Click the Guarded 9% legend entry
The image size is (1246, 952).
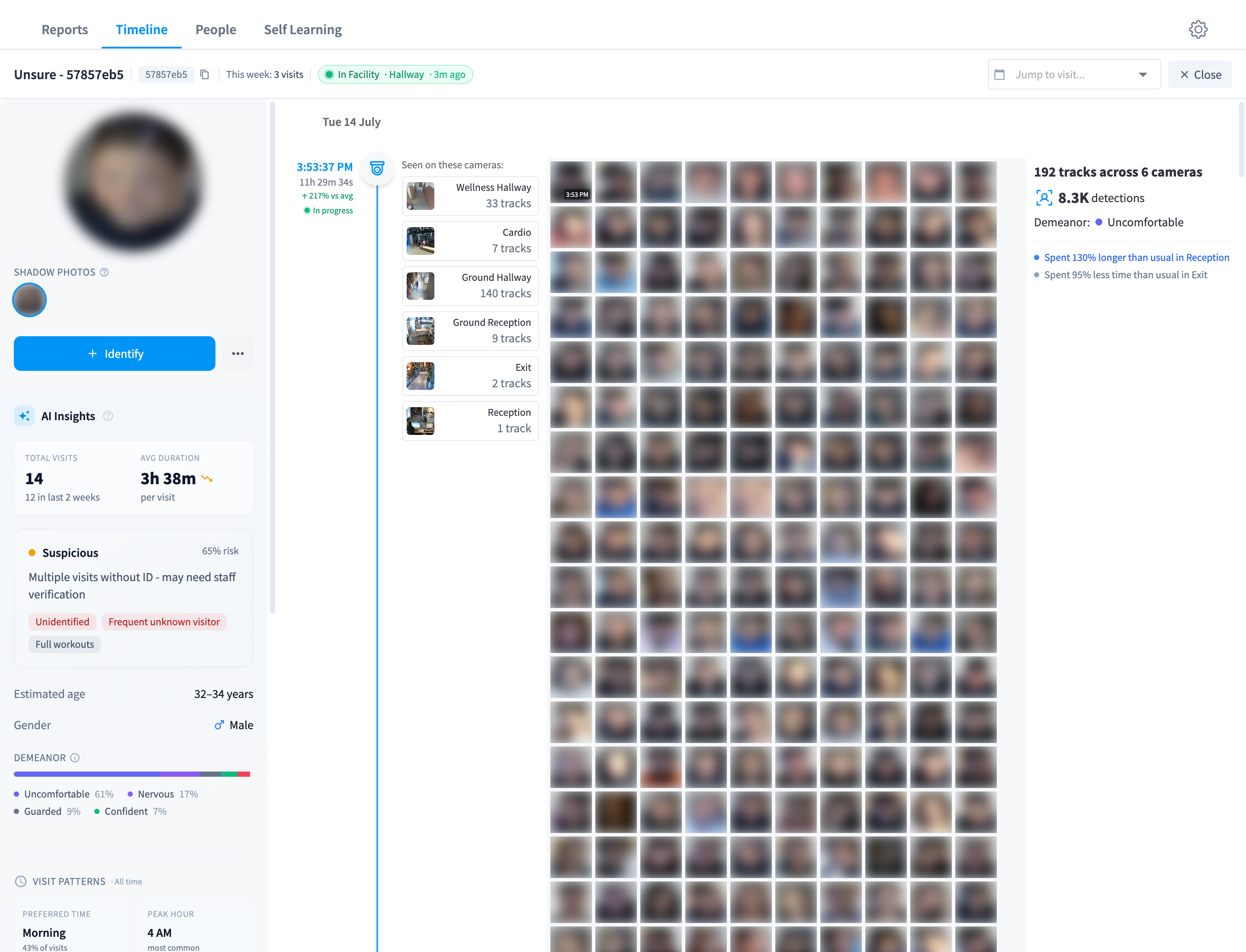coord(48,811)
